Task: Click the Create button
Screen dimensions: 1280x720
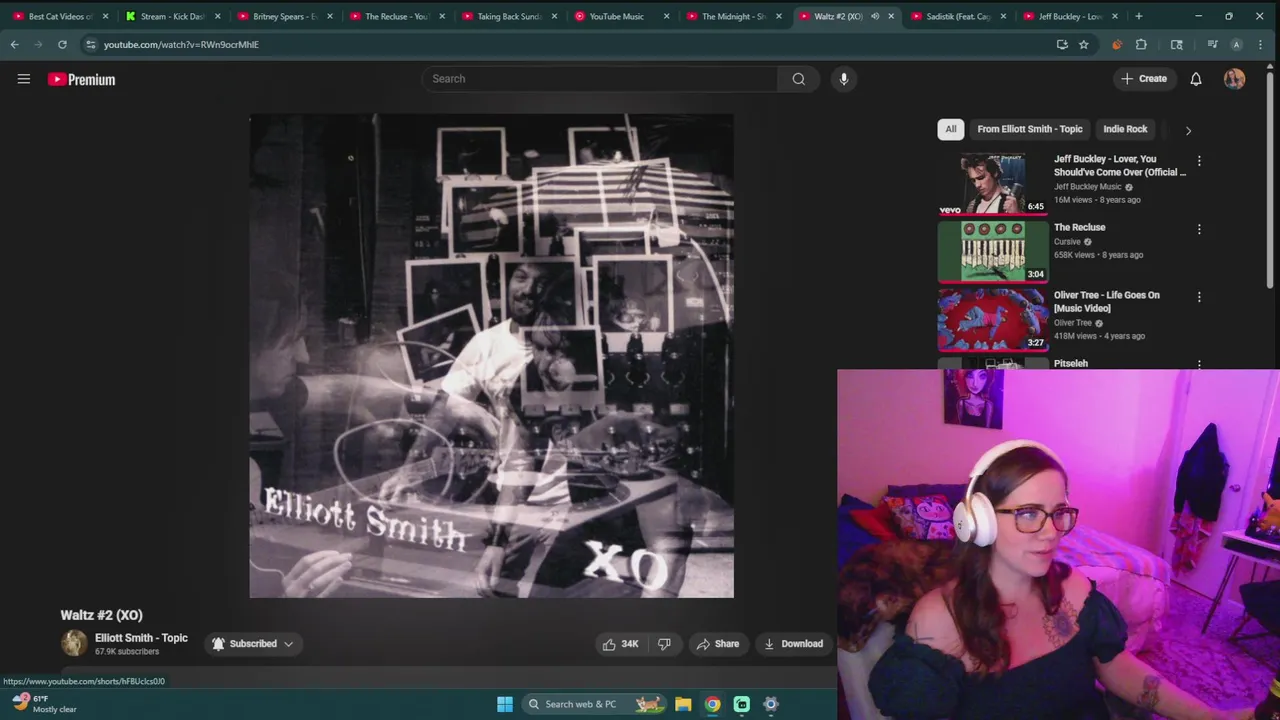Action: 1144,79
